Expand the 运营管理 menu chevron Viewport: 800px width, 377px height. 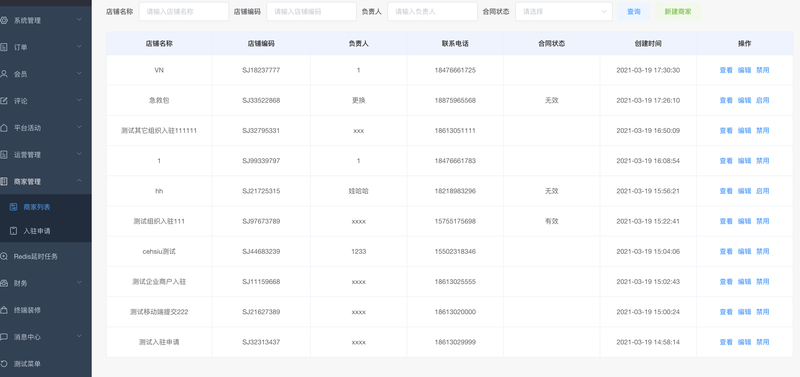click(79, 154)
